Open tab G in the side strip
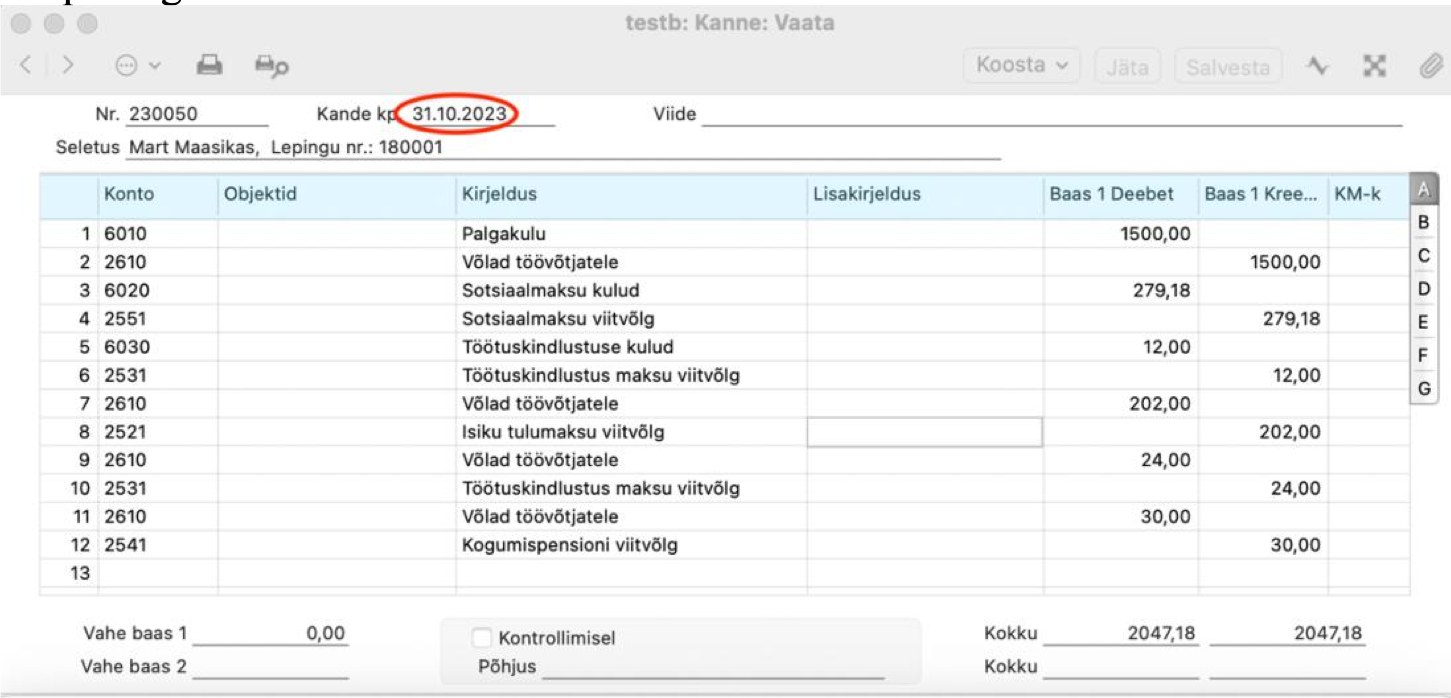 pyautogui.click(x=1423, y=388)
